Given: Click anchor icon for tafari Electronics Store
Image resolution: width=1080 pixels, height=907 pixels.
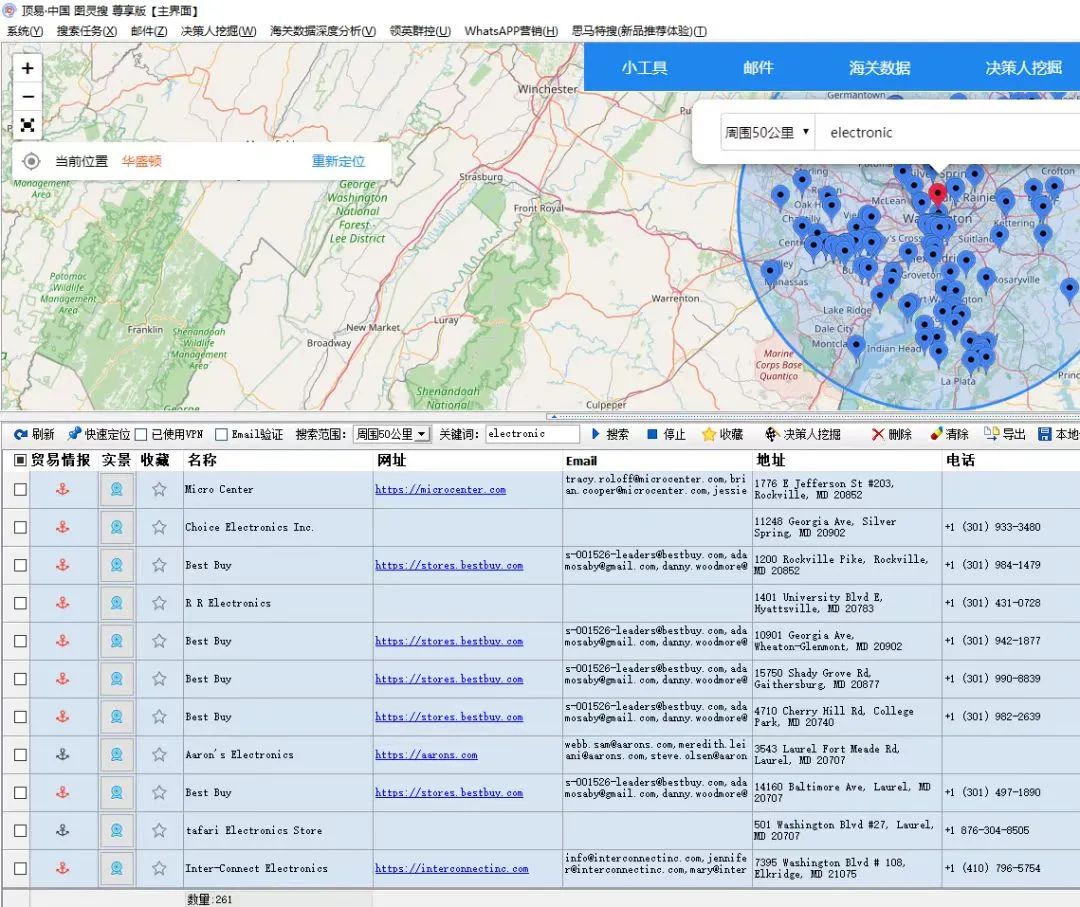Looking at the screenshot, I should point(63,830).
